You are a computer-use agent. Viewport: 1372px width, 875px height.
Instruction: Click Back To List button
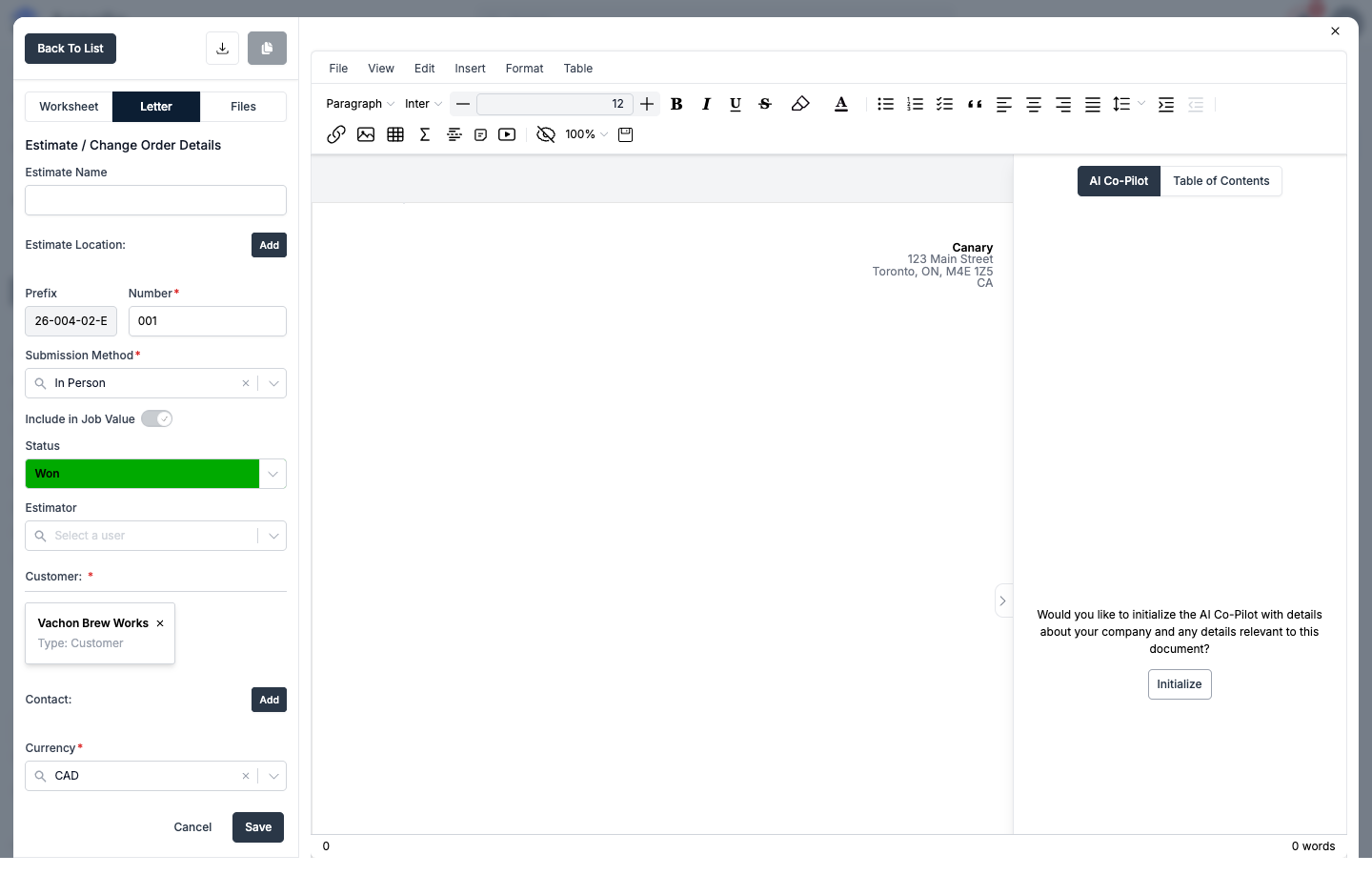[71, 49]
